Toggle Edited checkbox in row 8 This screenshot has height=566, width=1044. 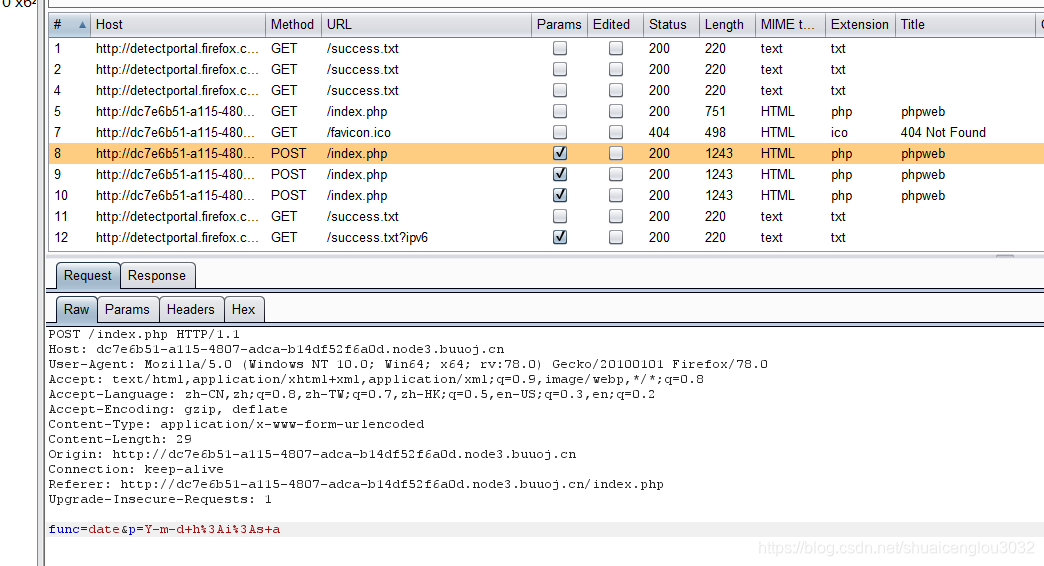tap(616, 153)
